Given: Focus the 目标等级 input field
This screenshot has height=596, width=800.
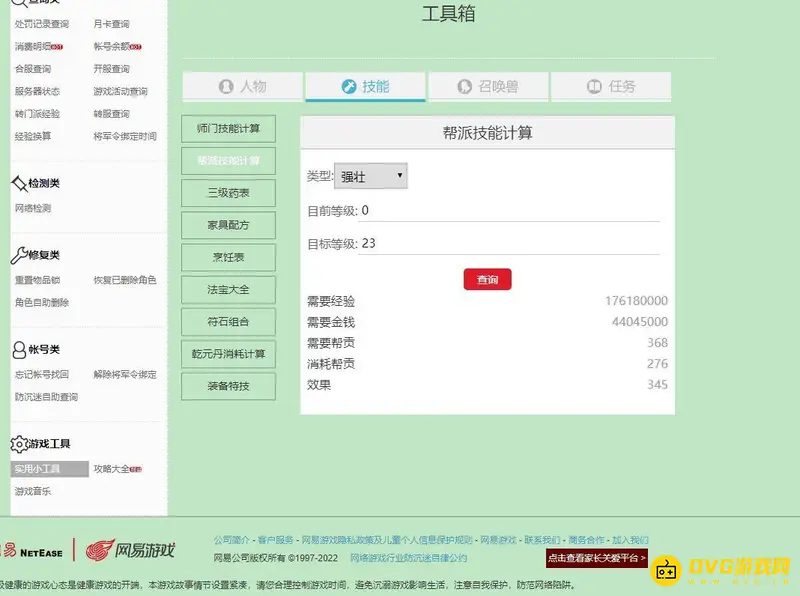Looking at the screenshot, I should click(x=509, y=243).
